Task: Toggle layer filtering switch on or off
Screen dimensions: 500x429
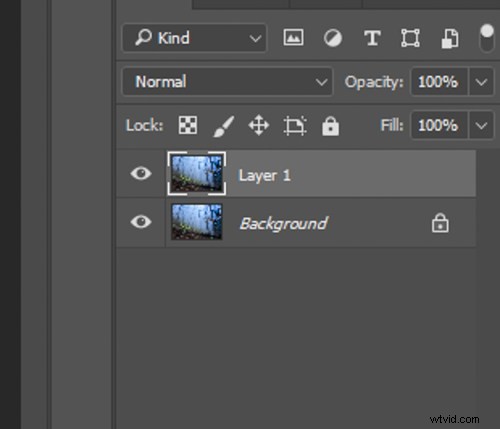Action: click(487, 38)
